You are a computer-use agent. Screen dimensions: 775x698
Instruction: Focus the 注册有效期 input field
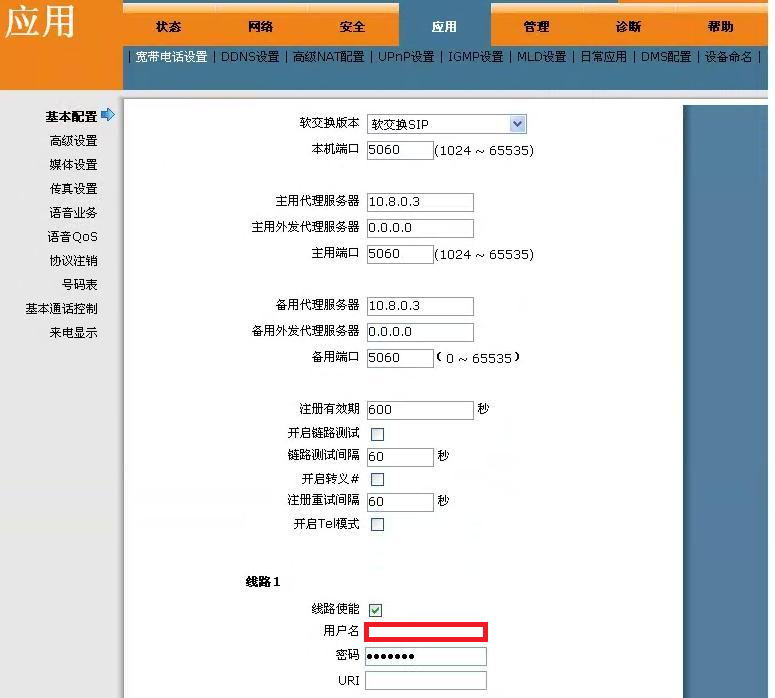(420, 410)
